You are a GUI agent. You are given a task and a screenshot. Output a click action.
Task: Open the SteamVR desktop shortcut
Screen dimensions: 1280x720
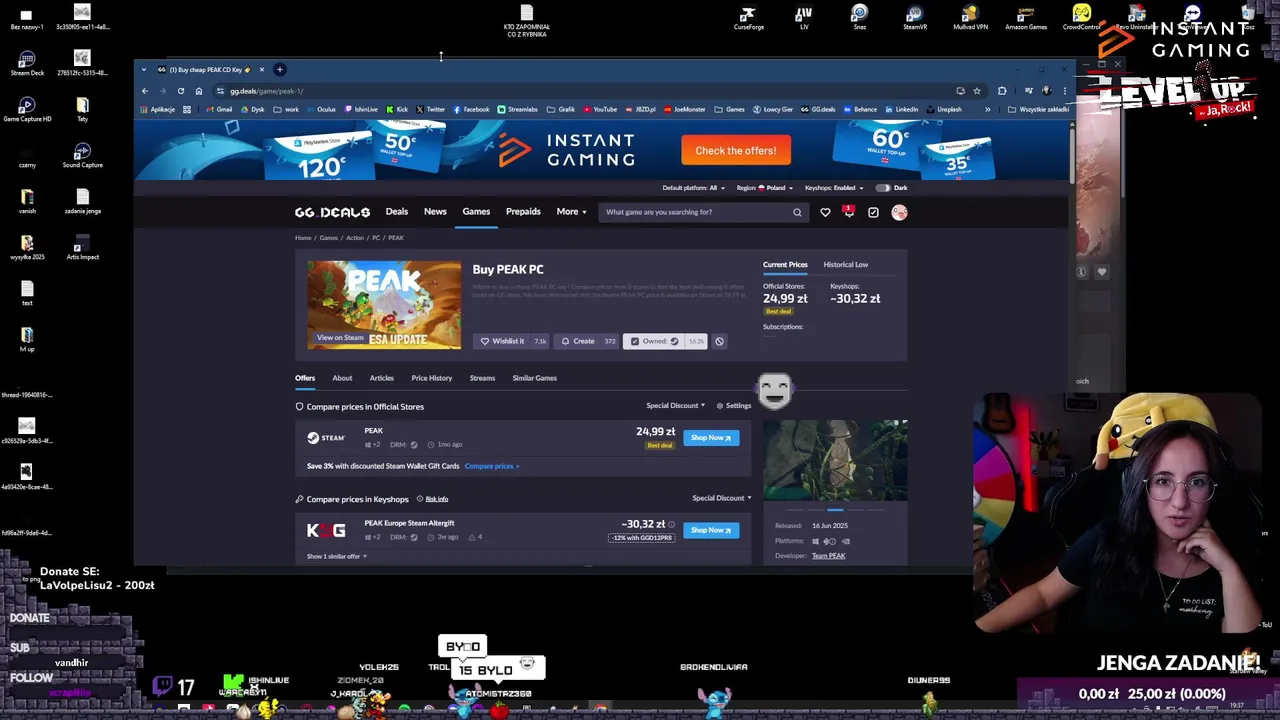coord(915,18)
